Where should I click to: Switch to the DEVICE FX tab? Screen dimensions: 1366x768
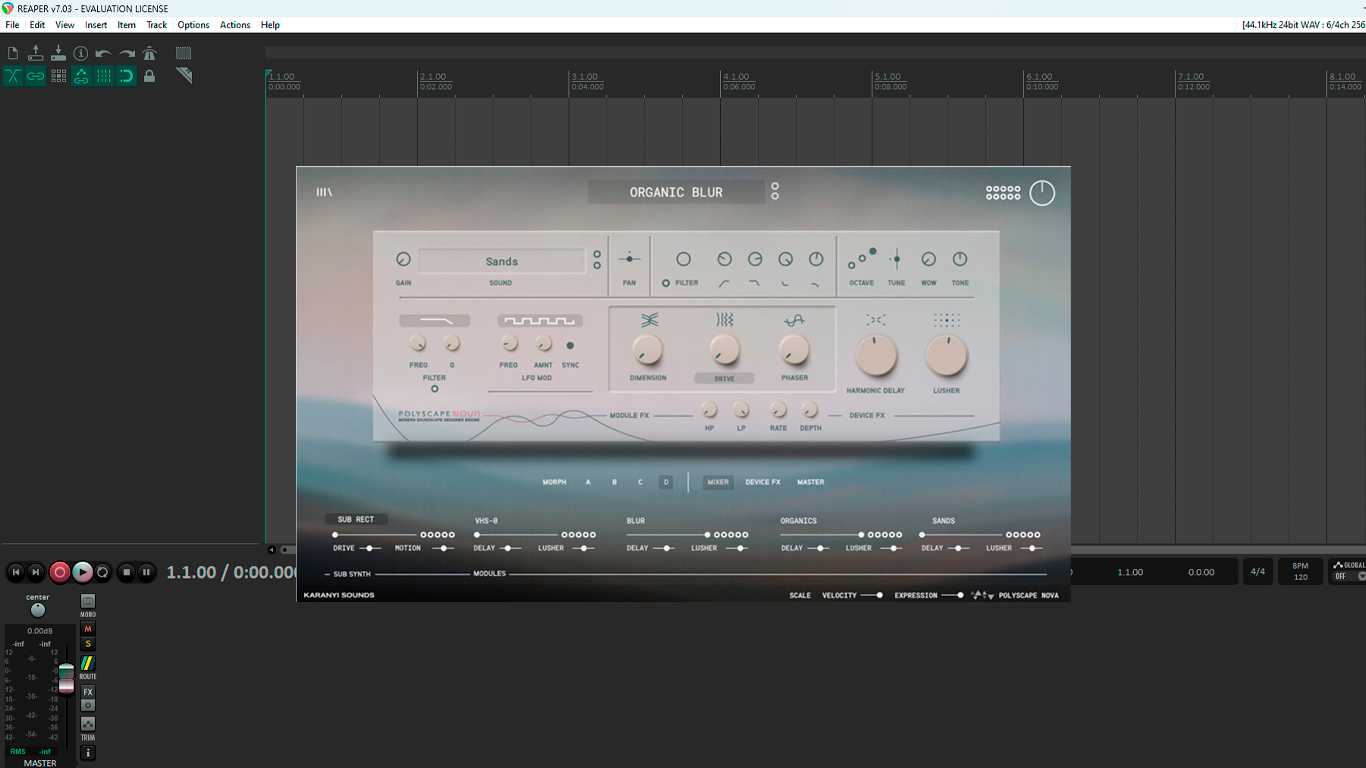763,482
